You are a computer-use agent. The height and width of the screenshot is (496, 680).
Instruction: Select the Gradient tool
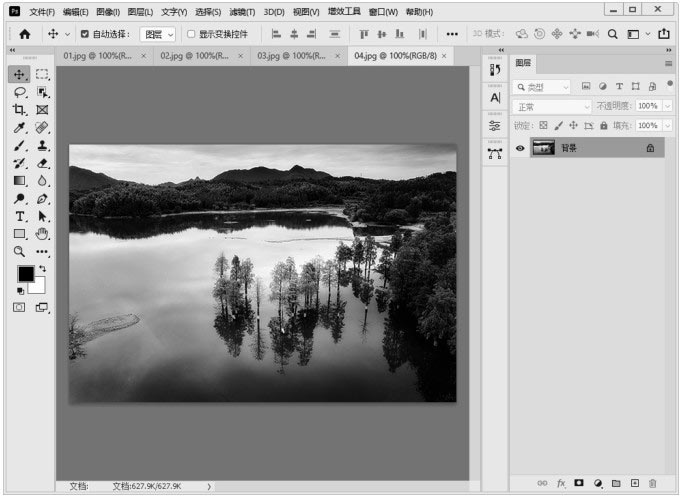[x=19, y=181]
